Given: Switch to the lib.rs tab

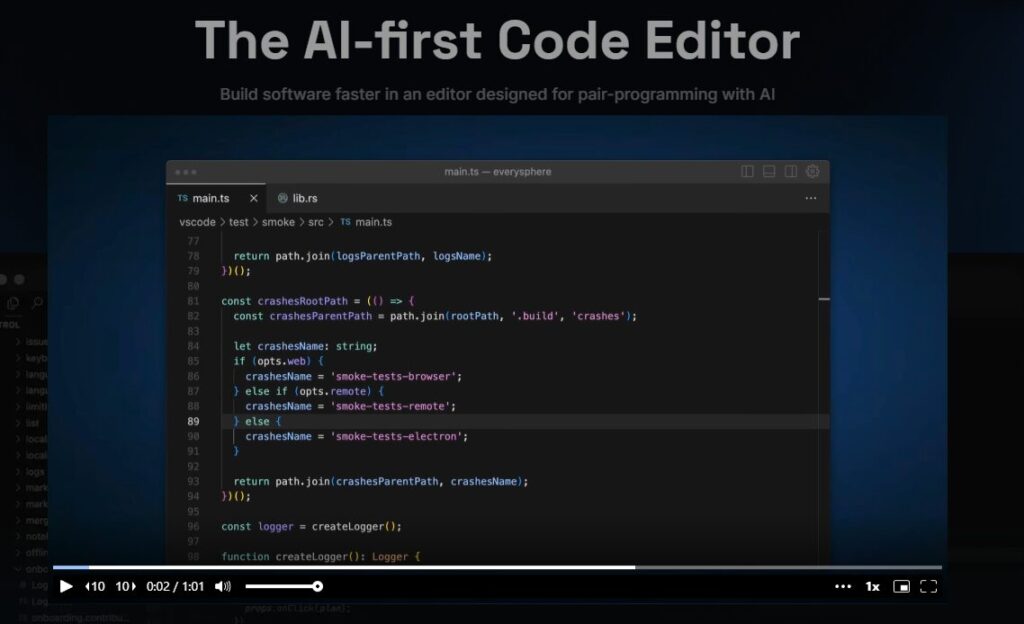Looking at the screenshot, I should pos(298,198).
